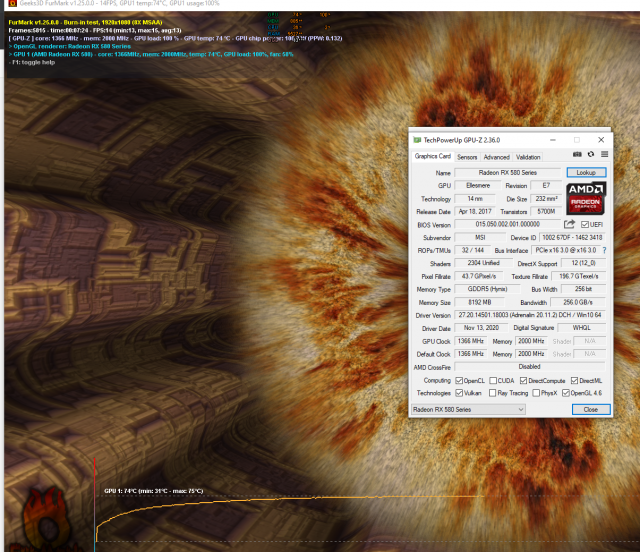Screen dimensions: 640x552
Task: Click the Die Size value 232 mm²
Action: coord(546,199)
